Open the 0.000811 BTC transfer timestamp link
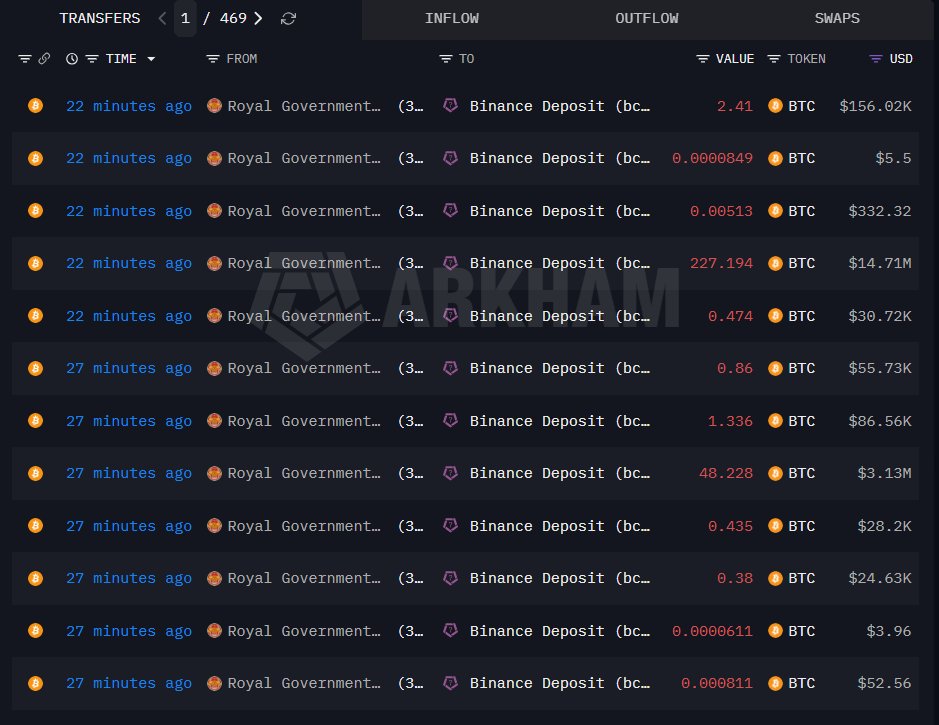This screenshot has width=939, height=725. coord(129,683)
